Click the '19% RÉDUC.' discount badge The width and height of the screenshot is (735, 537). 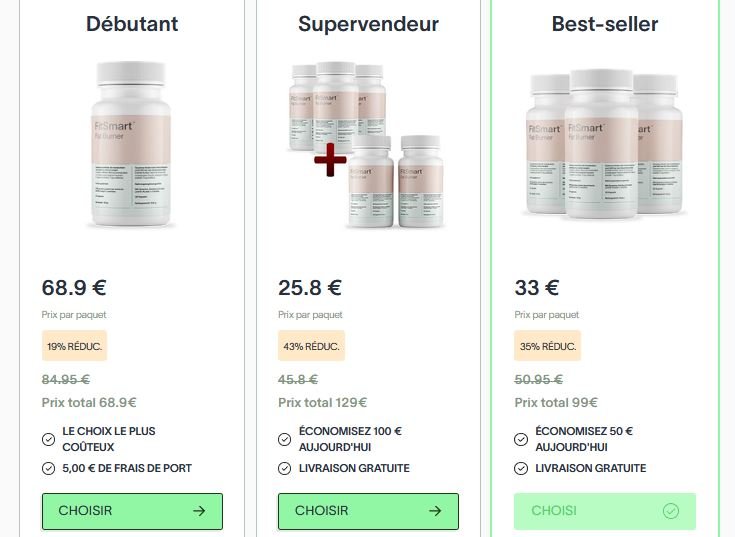pos(73,346)
